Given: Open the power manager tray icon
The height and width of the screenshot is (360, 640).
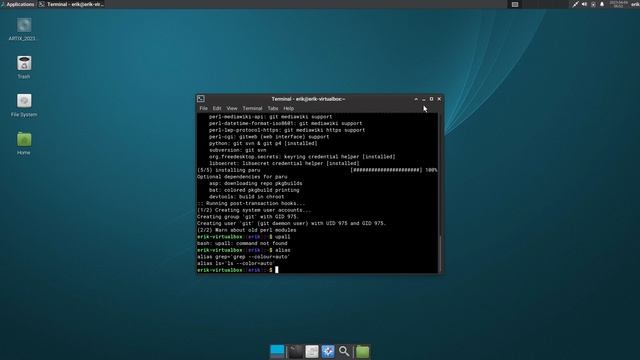Looking at the screenshot, I should [593, 4].
